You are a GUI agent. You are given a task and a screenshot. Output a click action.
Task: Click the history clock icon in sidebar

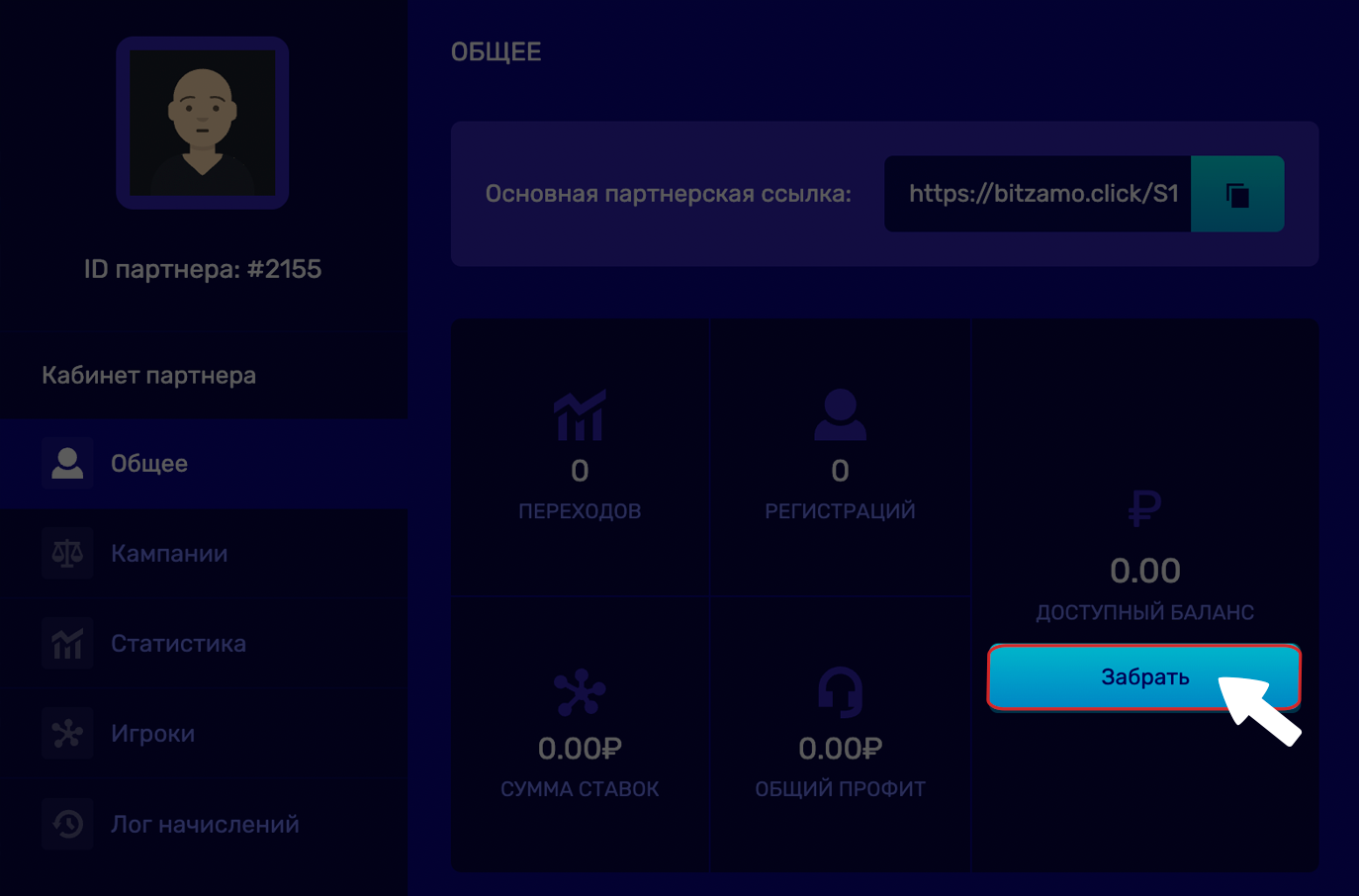[67, 824]
